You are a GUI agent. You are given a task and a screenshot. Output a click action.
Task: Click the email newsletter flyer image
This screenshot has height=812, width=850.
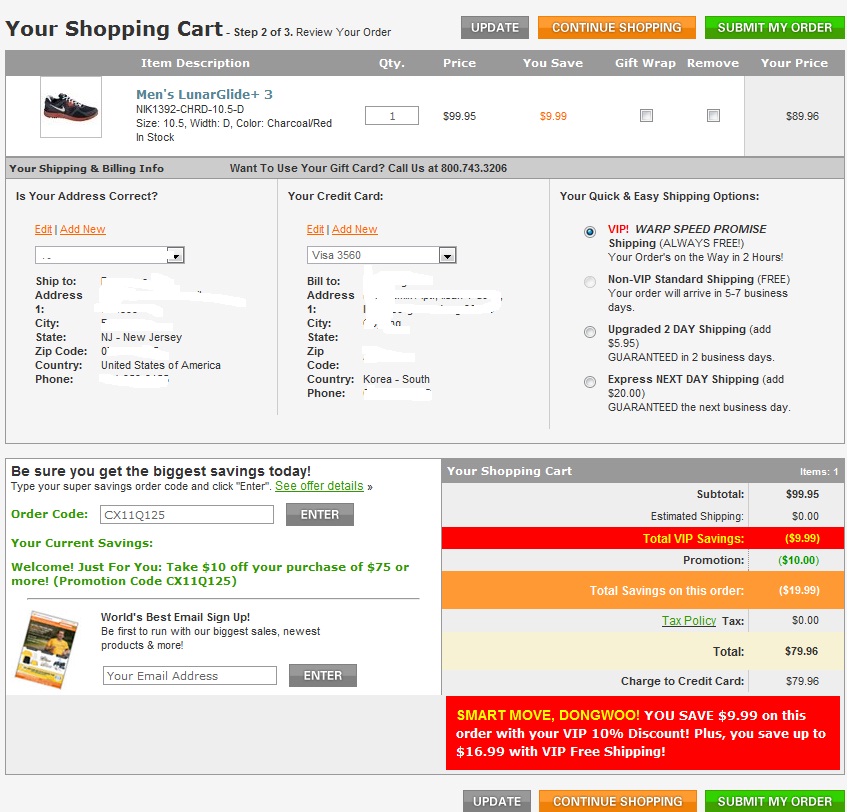(x=46, y=650)
